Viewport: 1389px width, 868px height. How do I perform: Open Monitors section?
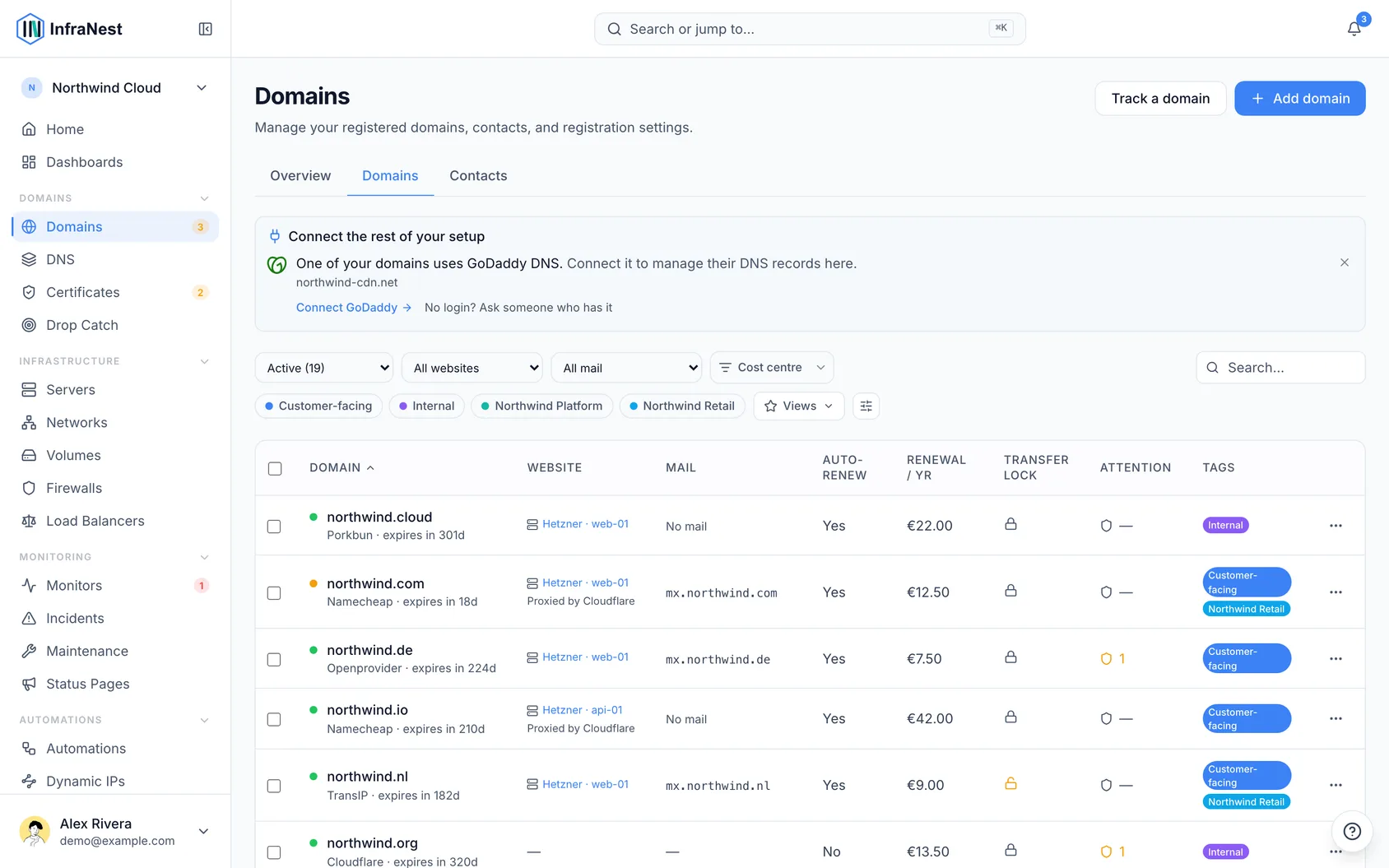[x=115, y=586]
